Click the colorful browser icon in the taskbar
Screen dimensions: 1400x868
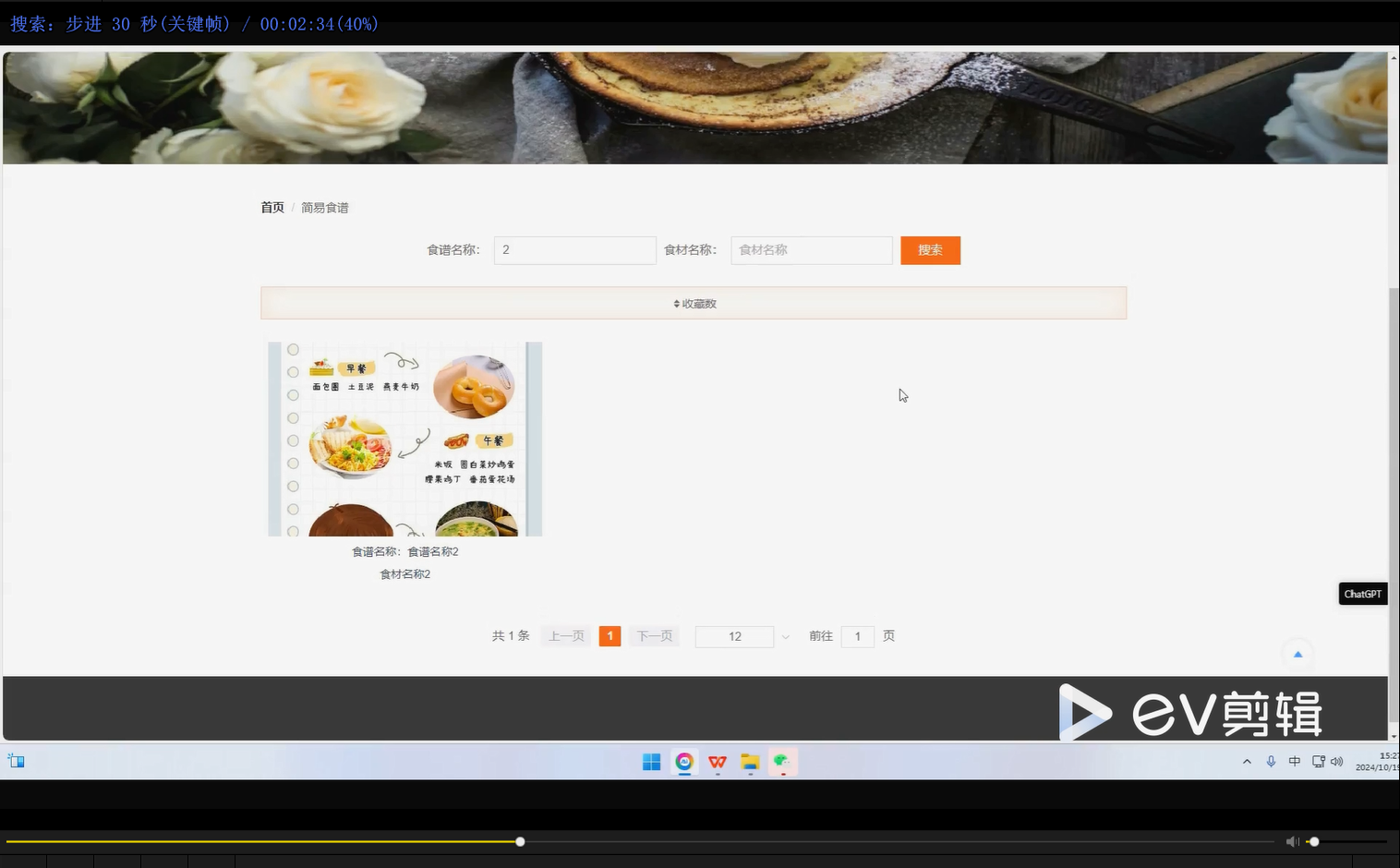pyautogui.click(x=684, y=761)
